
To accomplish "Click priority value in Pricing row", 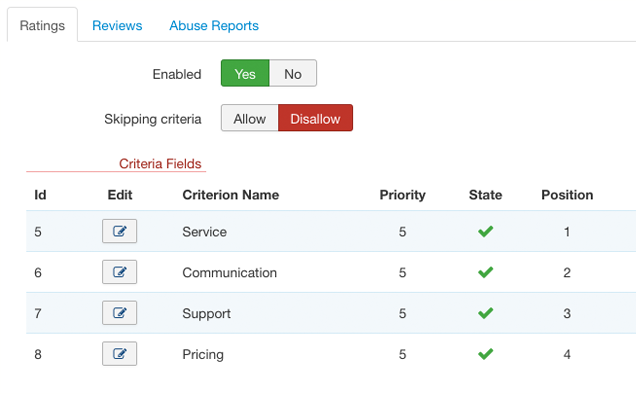I will pyautogui.click(x=402, y=355).
